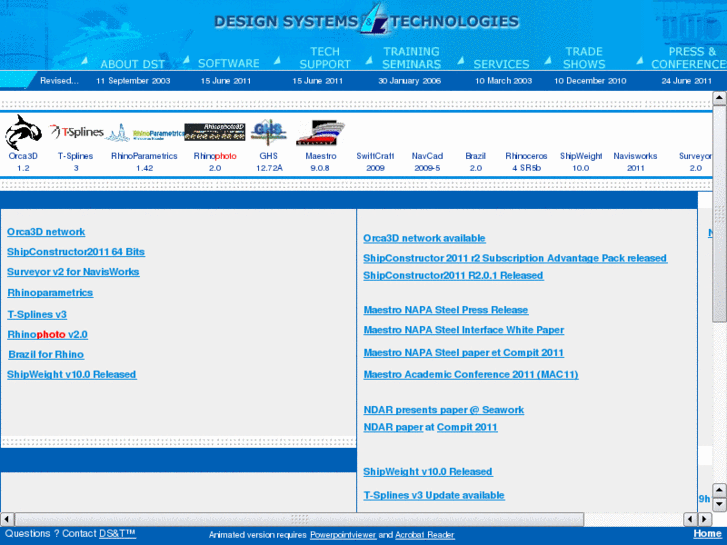Viewport: 727px width, 545px height.
Task: Click the Revised... label in date bar
Action: [x=59, y=81]
